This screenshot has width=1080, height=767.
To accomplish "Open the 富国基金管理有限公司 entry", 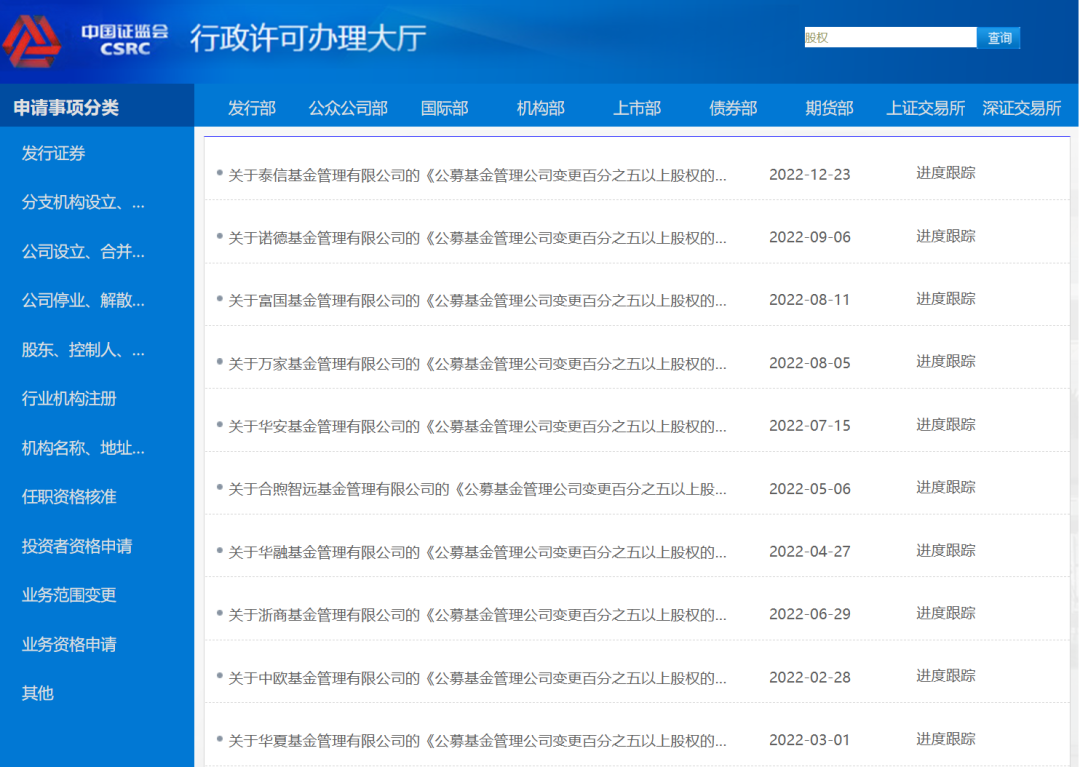I will [x=477, y=301].
